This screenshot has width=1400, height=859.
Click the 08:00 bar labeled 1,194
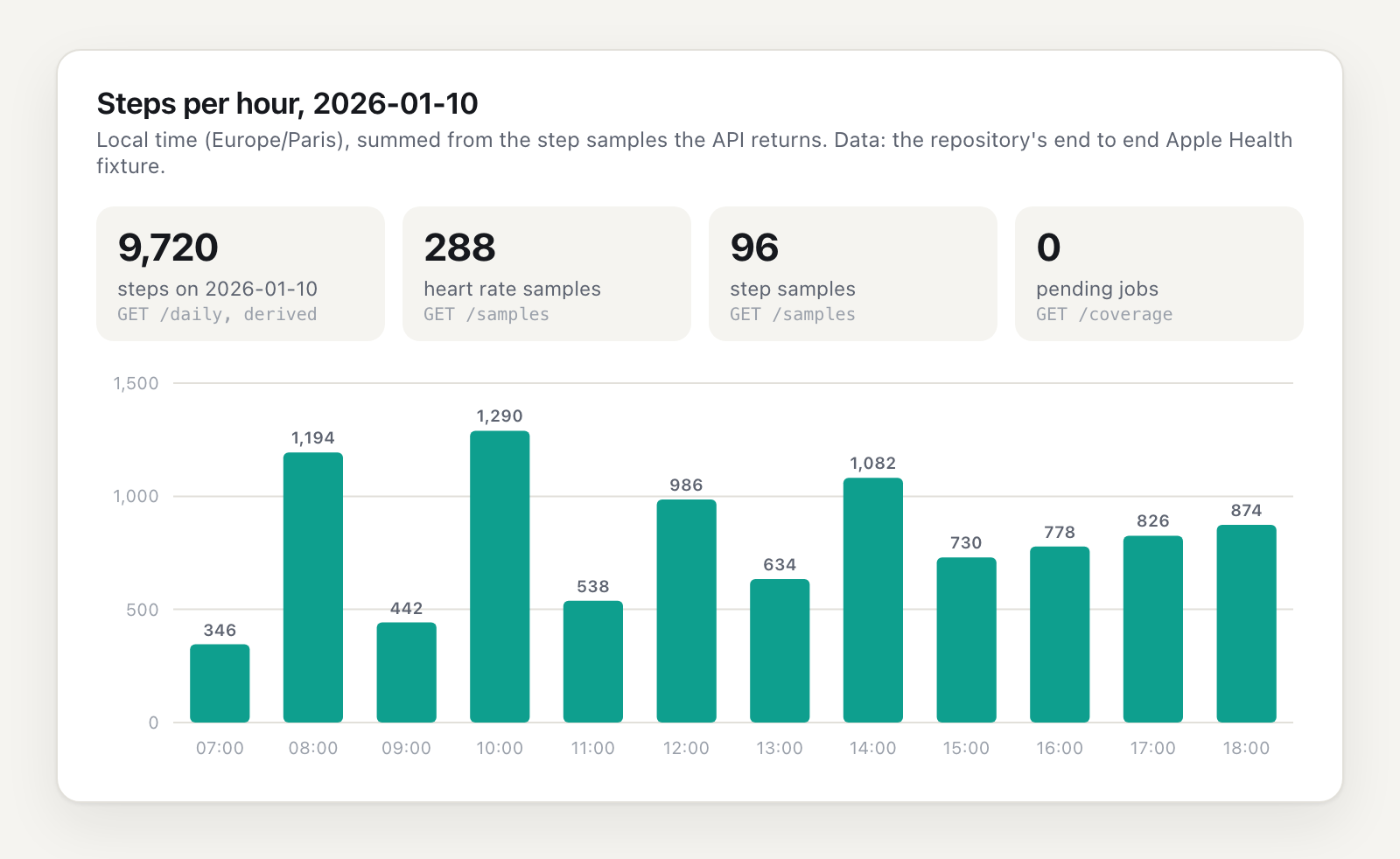(313, 587)
